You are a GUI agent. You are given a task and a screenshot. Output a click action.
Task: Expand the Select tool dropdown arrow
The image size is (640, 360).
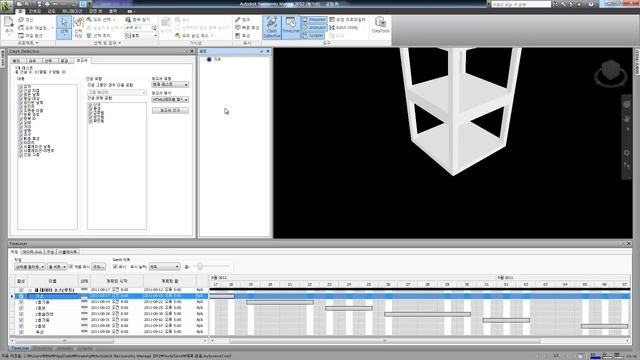click(x=64, y=36)
